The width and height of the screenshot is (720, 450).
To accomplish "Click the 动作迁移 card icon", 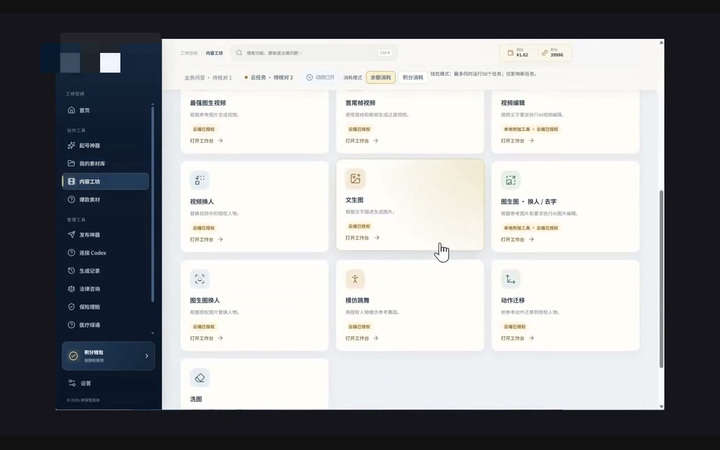I will (511, 279).
